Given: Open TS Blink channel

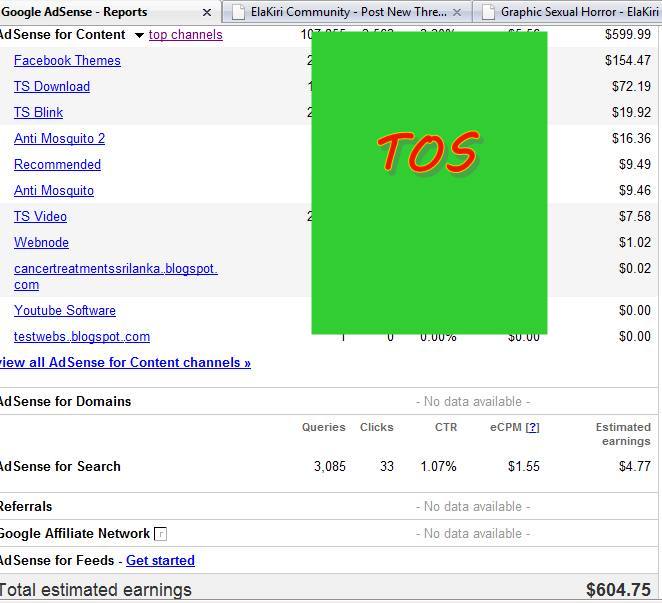Looking at the screenshot, I should 38,112.
